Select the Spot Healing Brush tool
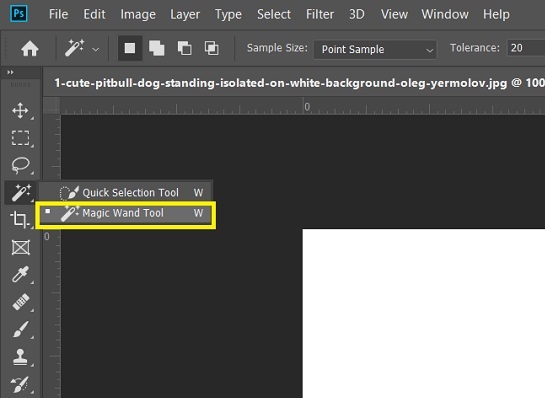The width and height of the screenshot is (545, 398). pyautogui.click(x=21, y=302)
